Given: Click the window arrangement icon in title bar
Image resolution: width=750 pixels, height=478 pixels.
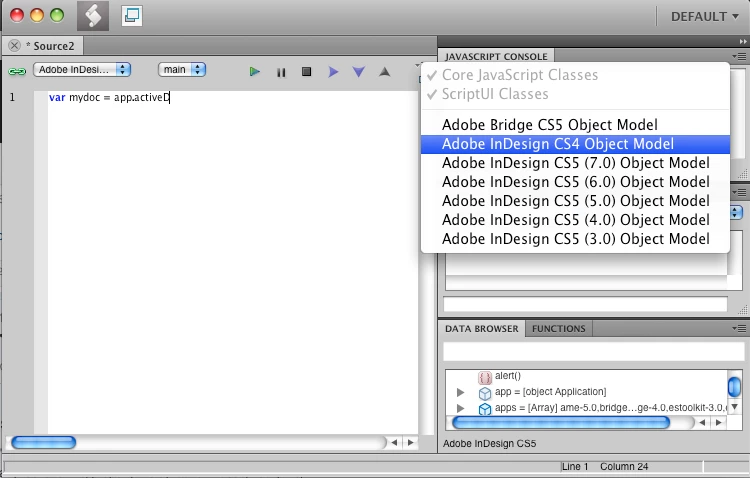Looking at the screenshot, I should (132, 16).
